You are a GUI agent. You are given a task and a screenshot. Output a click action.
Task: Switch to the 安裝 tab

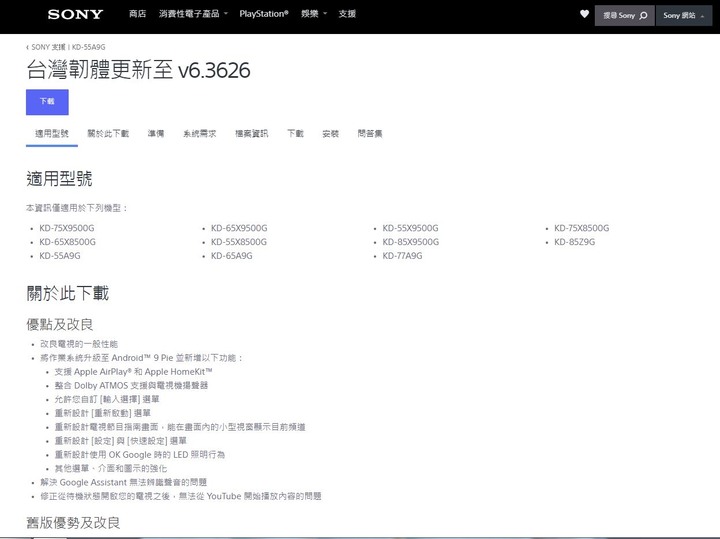(x=330, y=134)
